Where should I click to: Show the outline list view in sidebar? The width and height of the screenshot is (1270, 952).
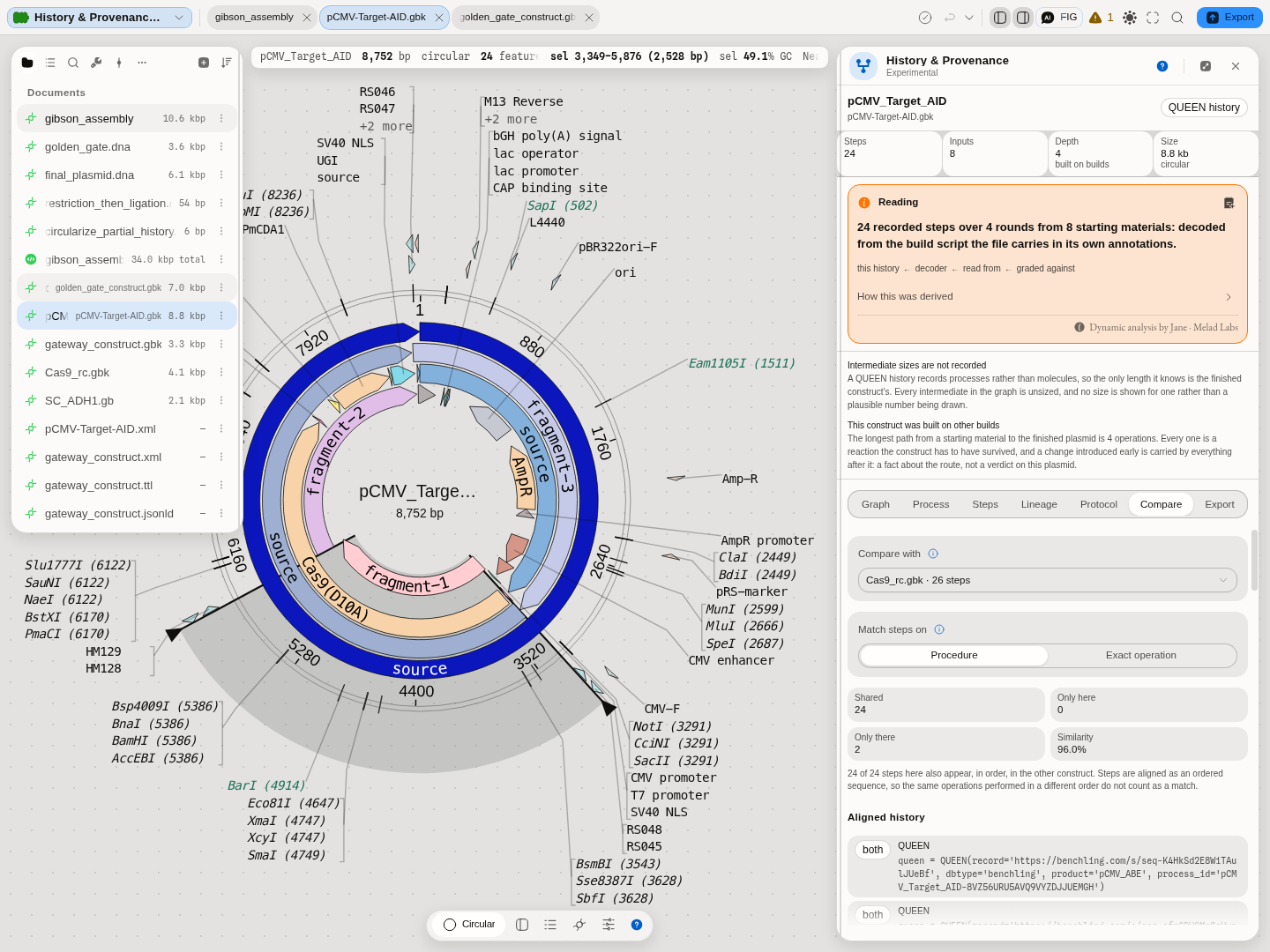tap(50, 63)
